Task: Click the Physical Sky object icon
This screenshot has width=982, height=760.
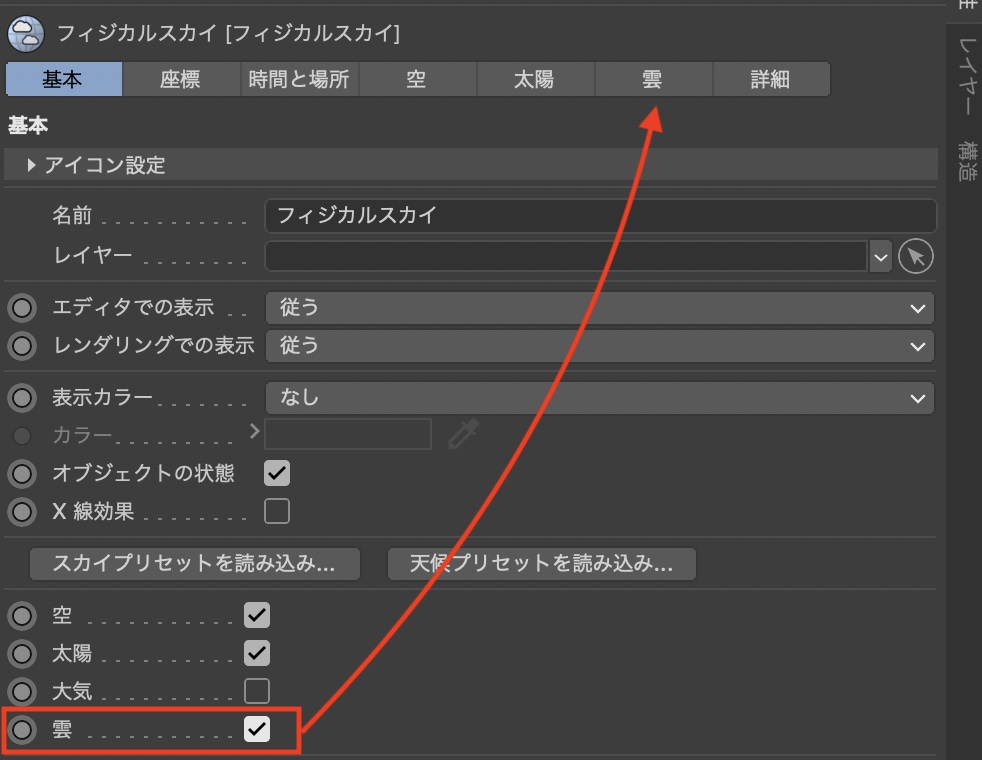Action: 25,33
